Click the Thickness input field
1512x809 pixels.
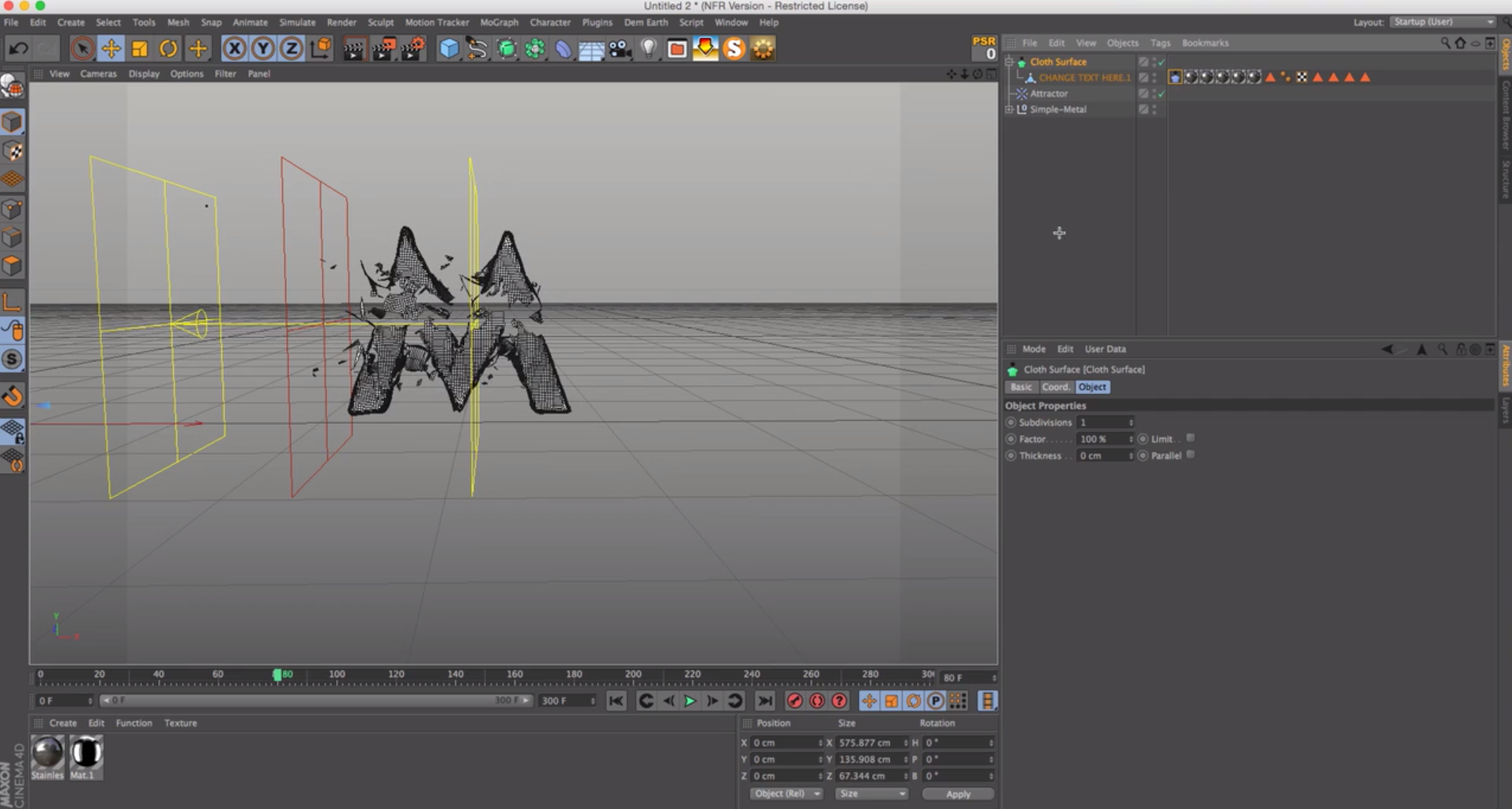(1101, 456)
